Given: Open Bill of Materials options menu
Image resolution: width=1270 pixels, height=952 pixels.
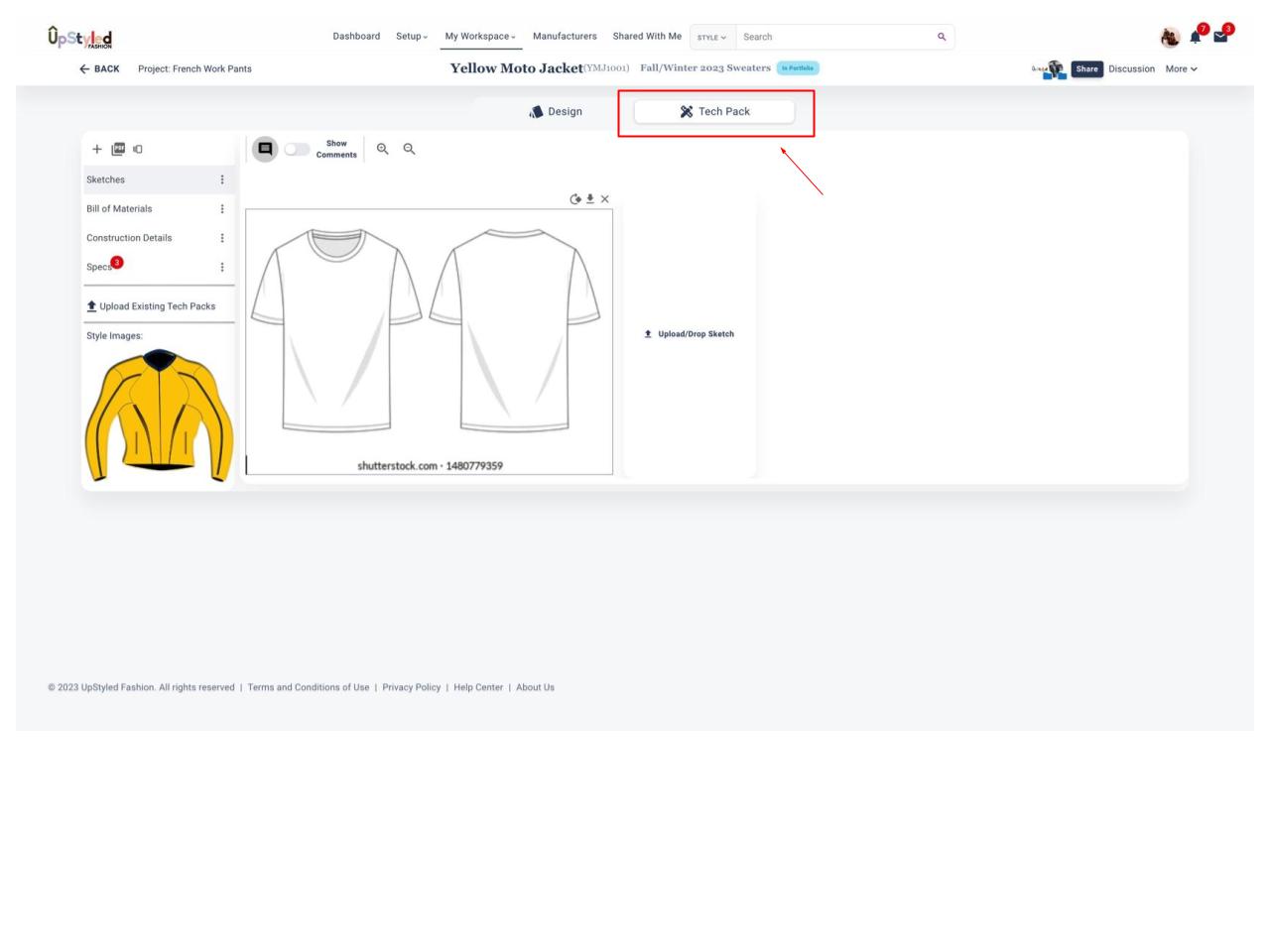Looking at the screenshot, I should tap(222, 209).
